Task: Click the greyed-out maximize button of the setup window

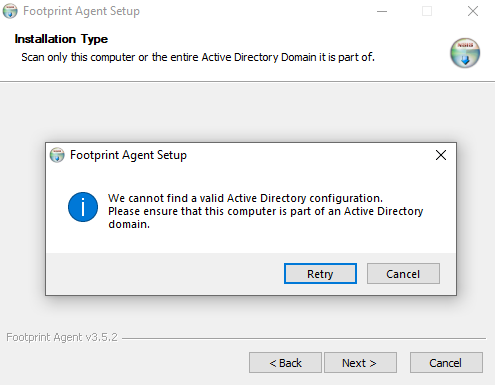Action: [427, 11]
